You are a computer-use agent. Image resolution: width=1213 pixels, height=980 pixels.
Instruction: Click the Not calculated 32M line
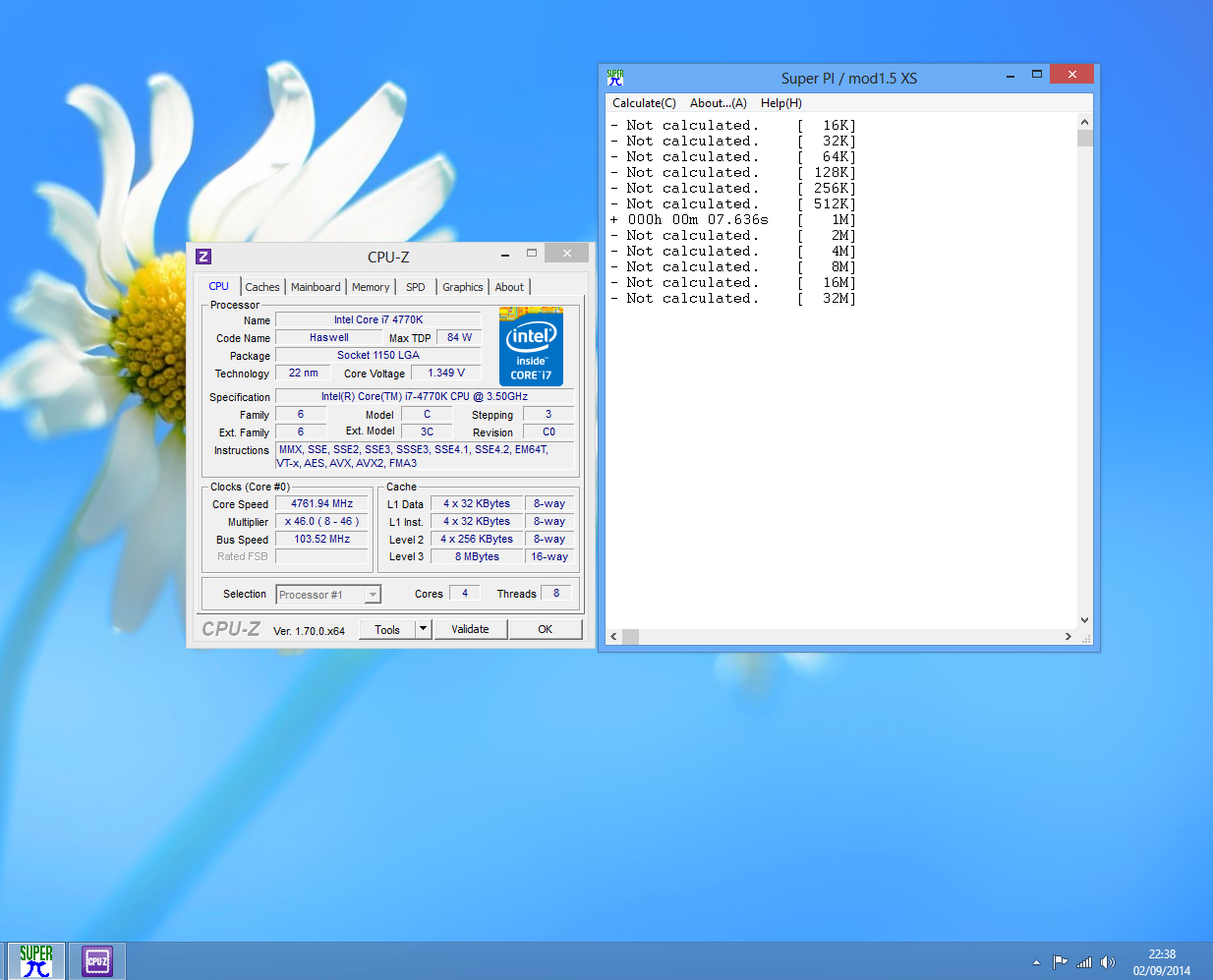pyautogui.click(x=733, y=299)
